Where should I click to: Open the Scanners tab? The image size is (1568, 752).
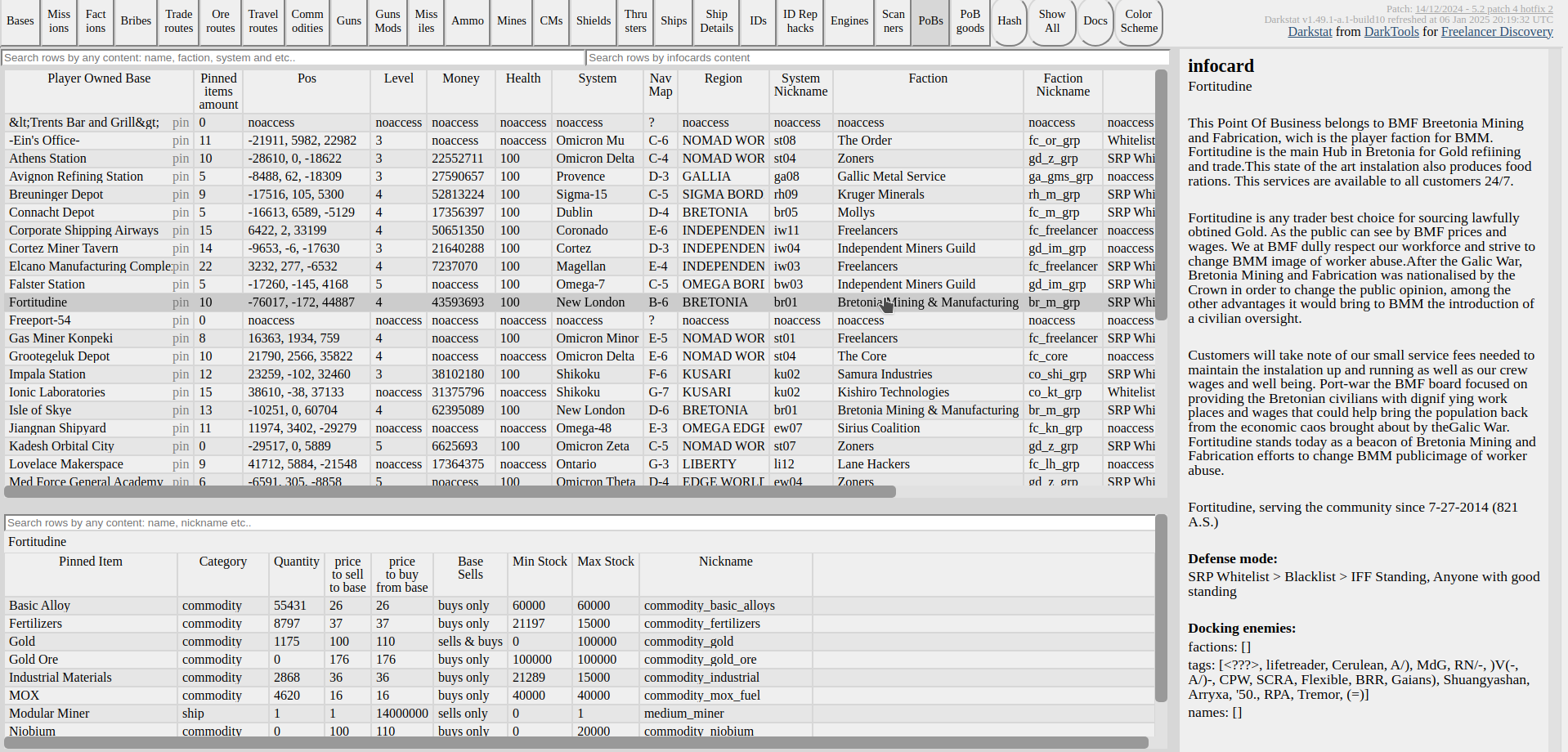(x=894, y=21)
